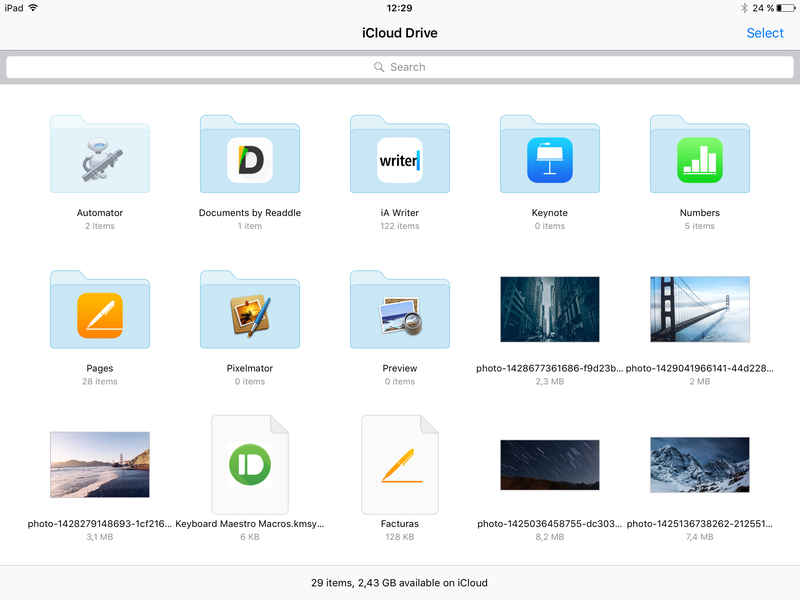Tap the 'Facturas' file name
The image size is (800, 600).
pos(400,524)
